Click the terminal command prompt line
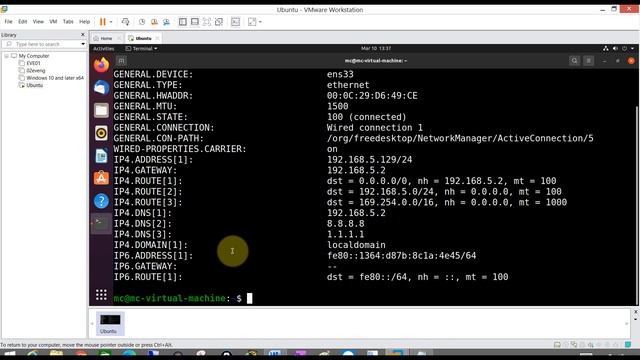The width and height of the screenshot is (640, 360). pyautogui.click(x=183, y=298)
